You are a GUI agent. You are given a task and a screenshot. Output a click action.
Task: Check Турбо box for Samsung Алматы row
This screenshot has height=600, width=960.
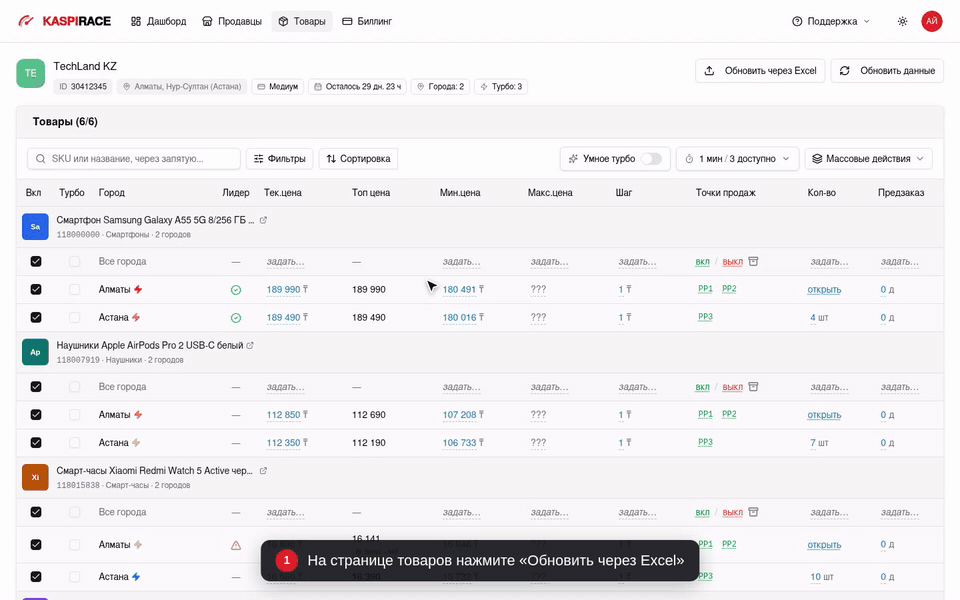tap(75, 289)
